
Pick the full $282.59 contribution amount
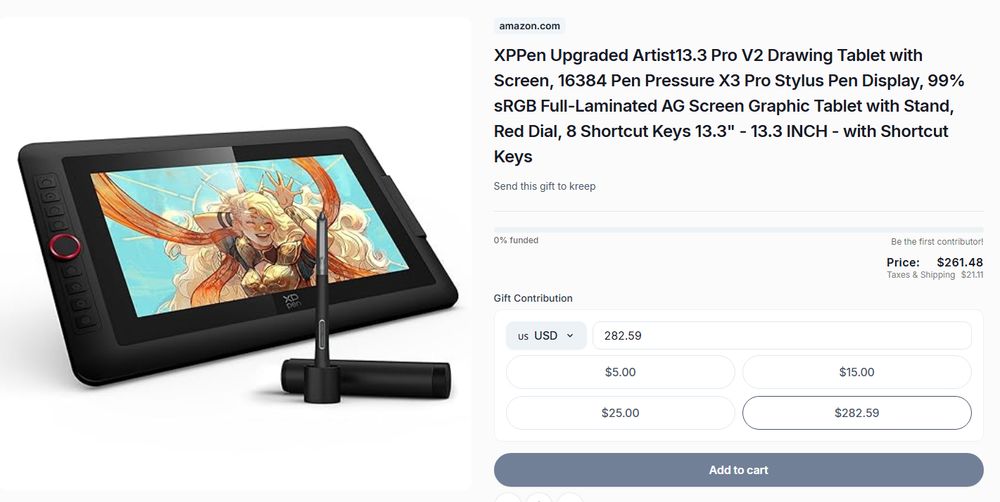coord(857,413)
